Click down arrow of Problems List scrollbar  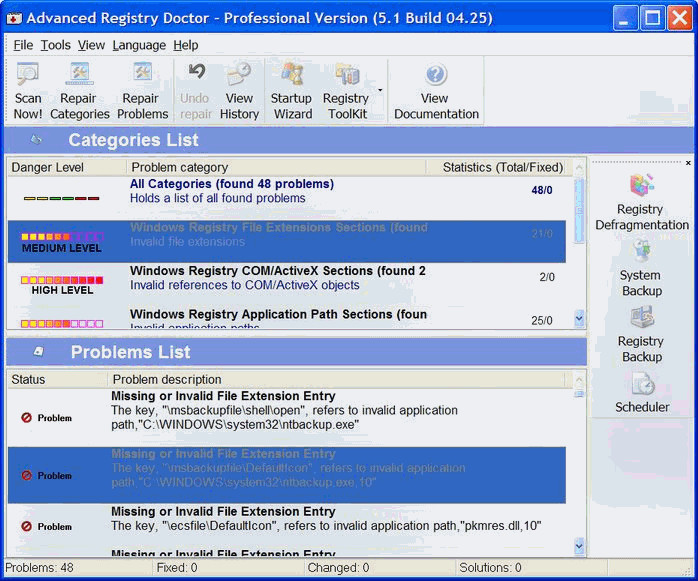579,546
